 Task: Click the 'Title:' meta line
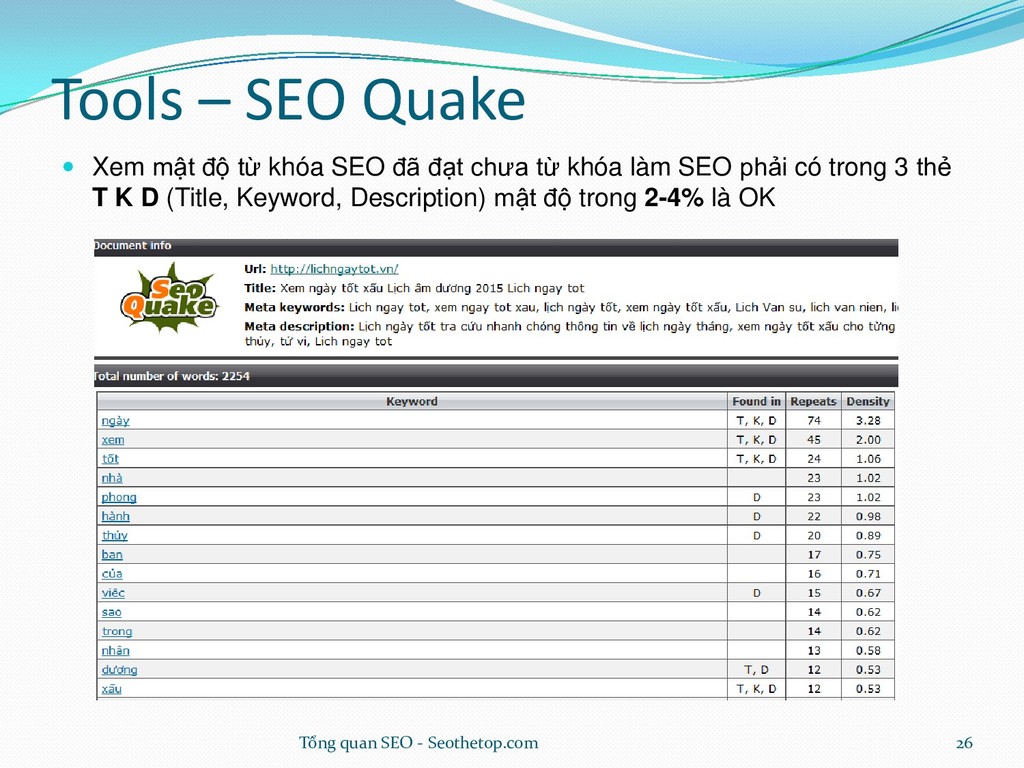pyautogui.click(x=414, y=288)
